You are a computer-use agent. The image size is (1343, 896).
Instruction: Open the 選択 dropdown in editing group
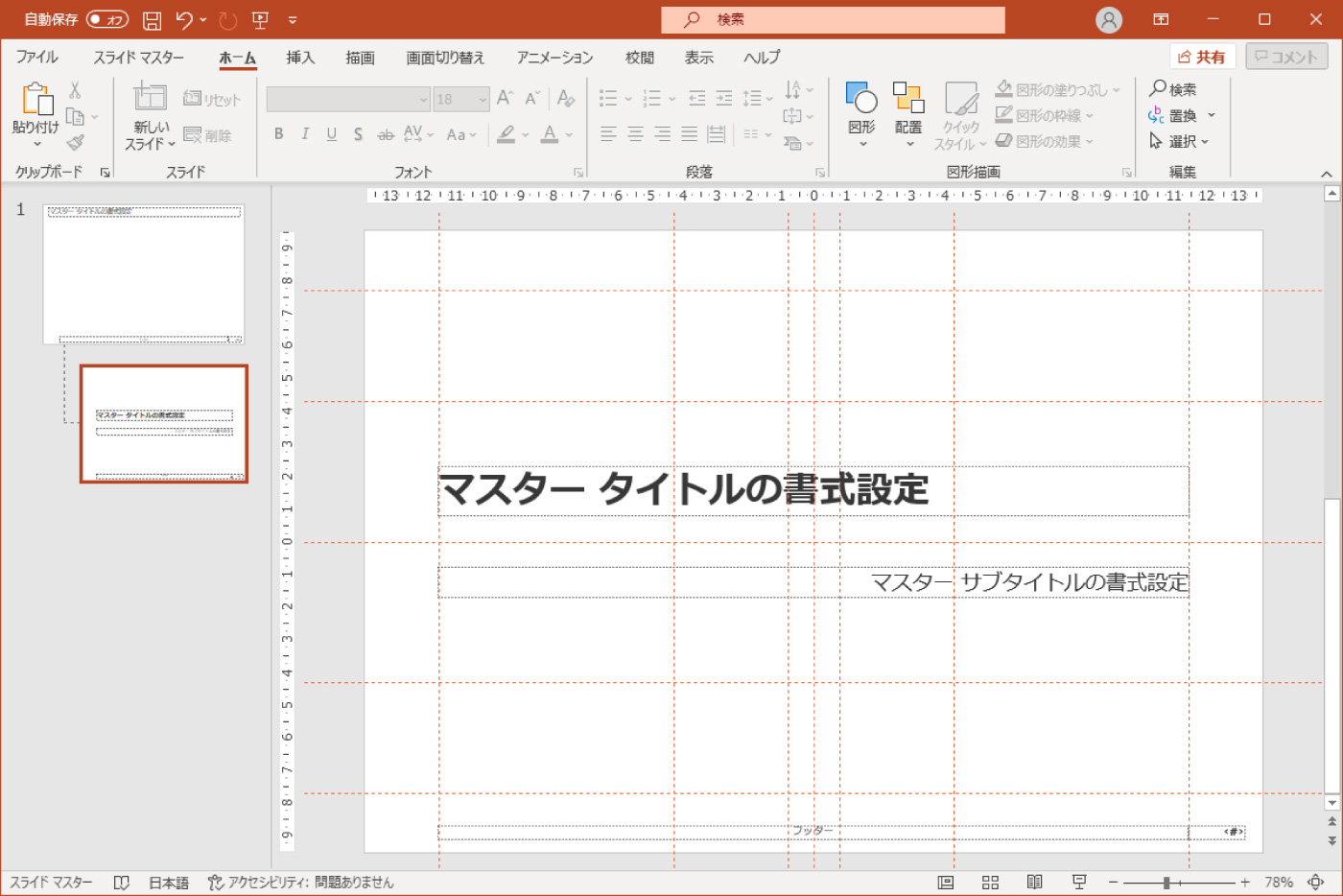(x=1179, y=141)
